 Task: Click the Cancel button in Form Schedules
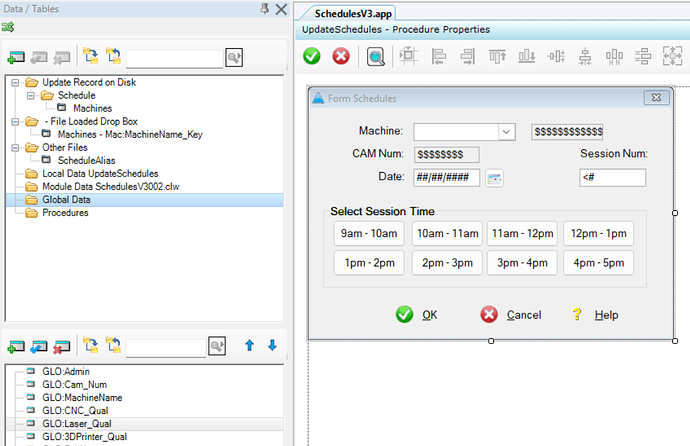coord(510,315)
